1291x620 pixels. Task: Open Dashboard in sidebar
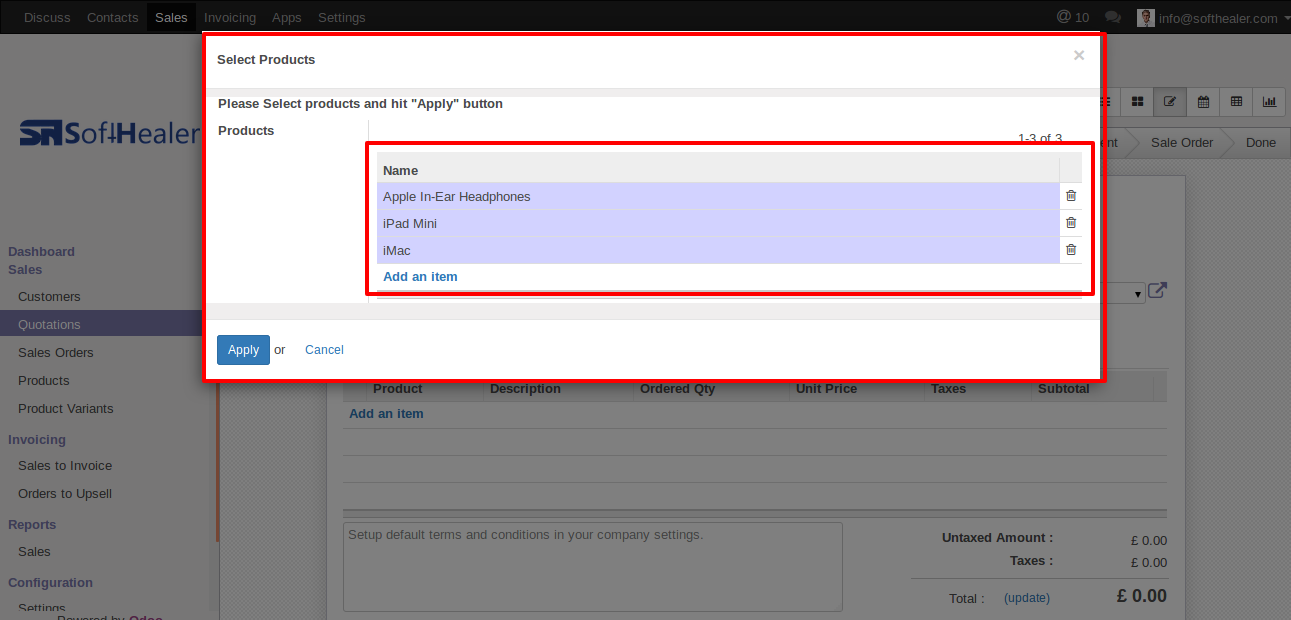coord(41,251)
